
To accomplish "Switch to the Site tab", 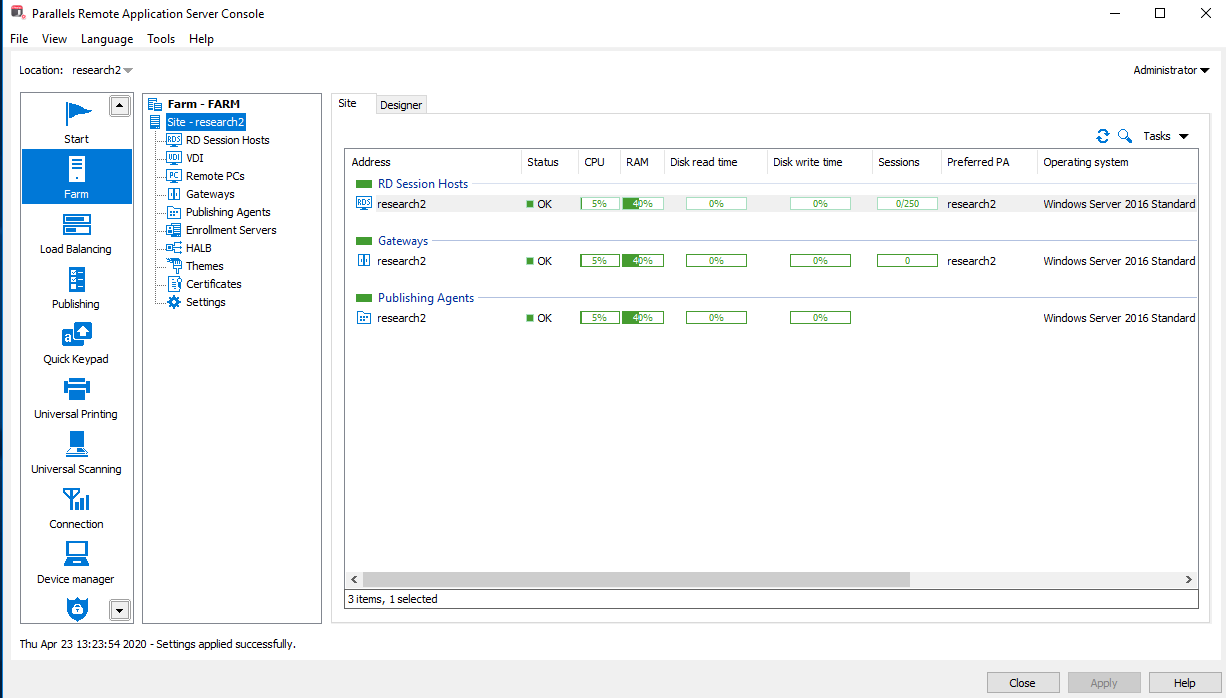I will coord(347,103).
